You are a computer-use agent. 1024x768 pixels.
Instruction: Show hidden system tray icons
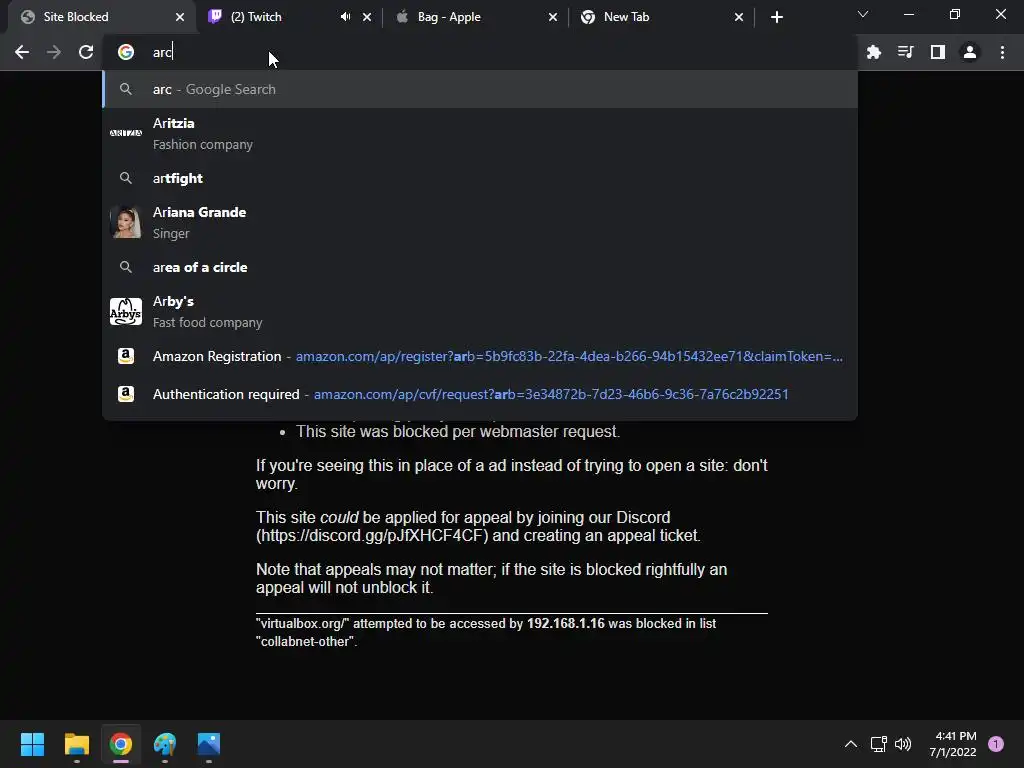coord(851,744)
